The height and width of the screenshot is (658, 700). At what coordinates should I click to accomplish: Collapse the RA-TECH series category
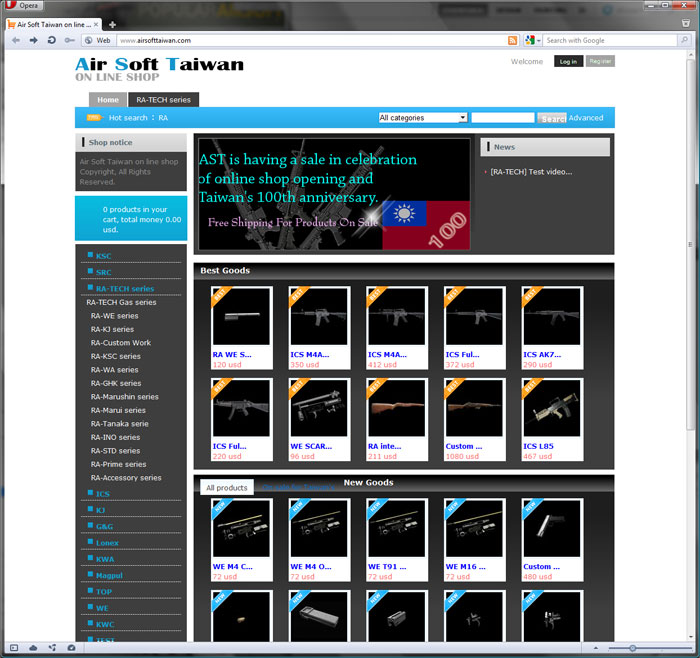(x=125, y=289)
